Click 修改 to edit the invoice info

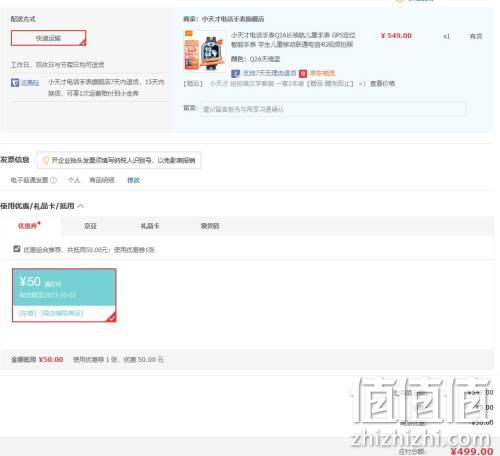pyautogui.click(x=134, y=180)
